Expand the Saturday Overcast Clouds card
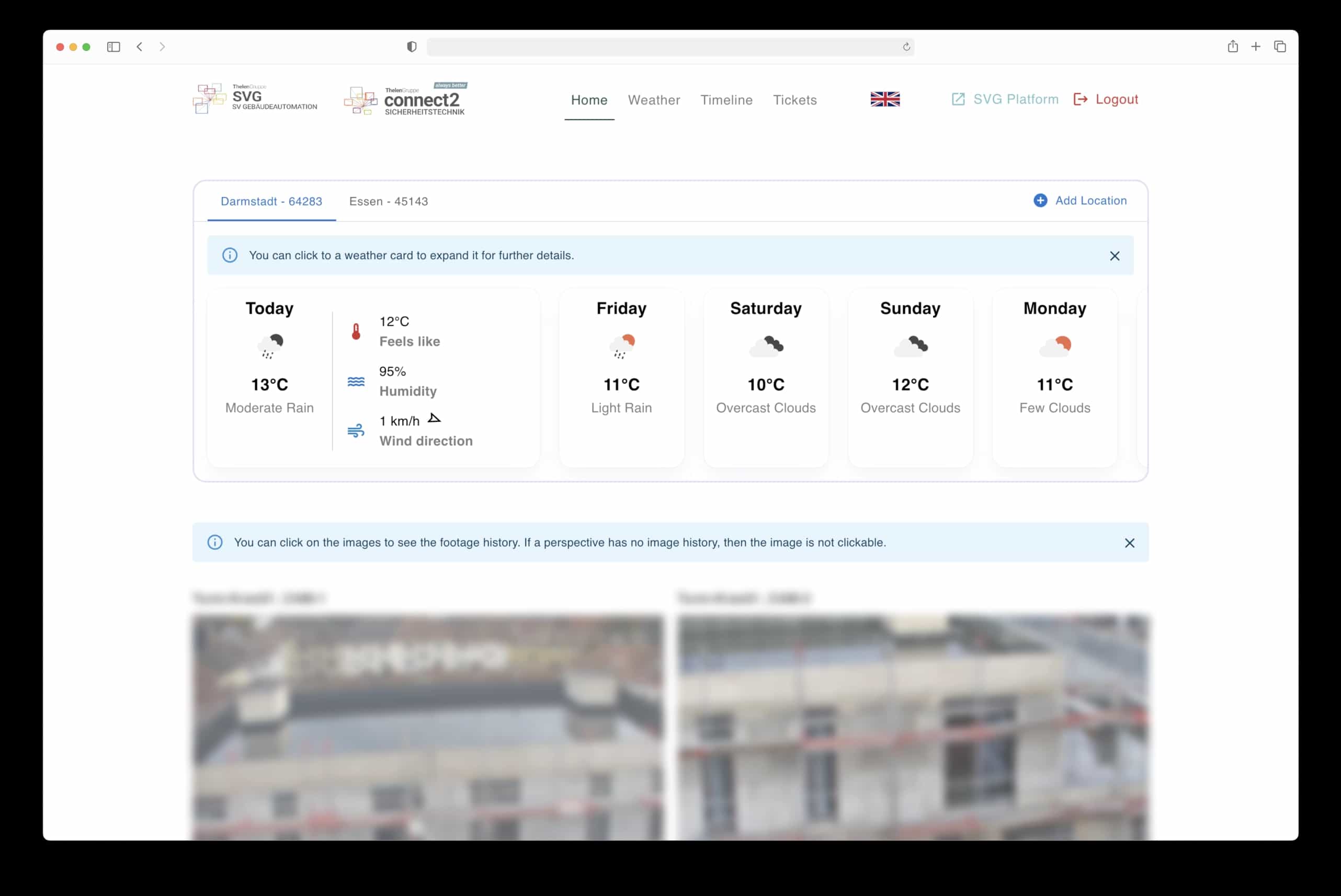The width and height of the screenshot is (1341, 896). pyautogui.click(x=766, y=378)
